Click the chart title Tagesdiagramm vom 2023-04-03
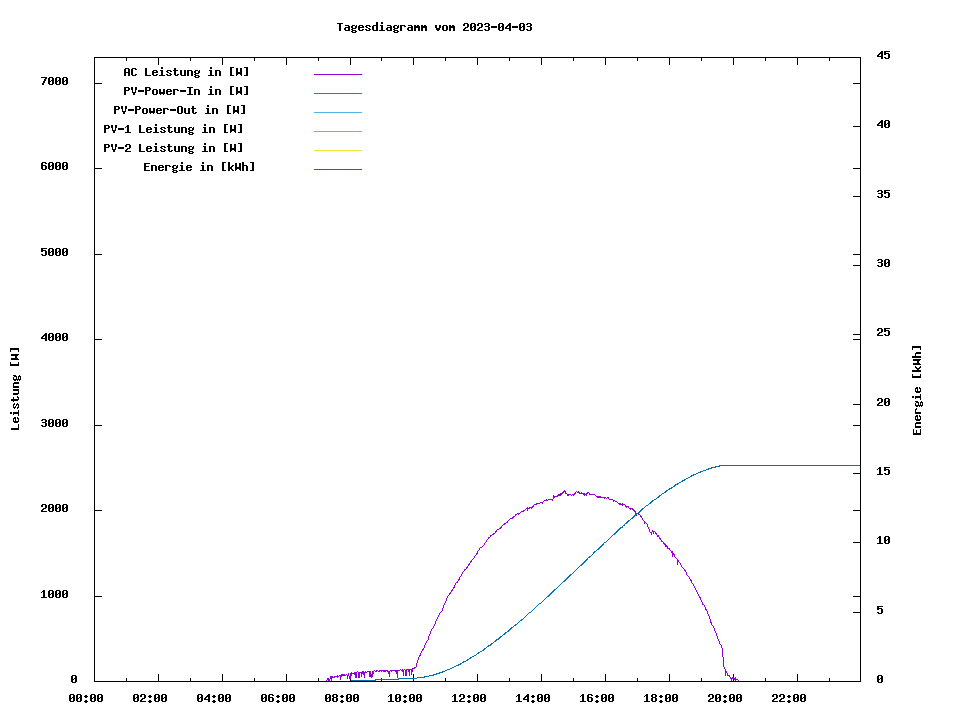 (434, 27)
